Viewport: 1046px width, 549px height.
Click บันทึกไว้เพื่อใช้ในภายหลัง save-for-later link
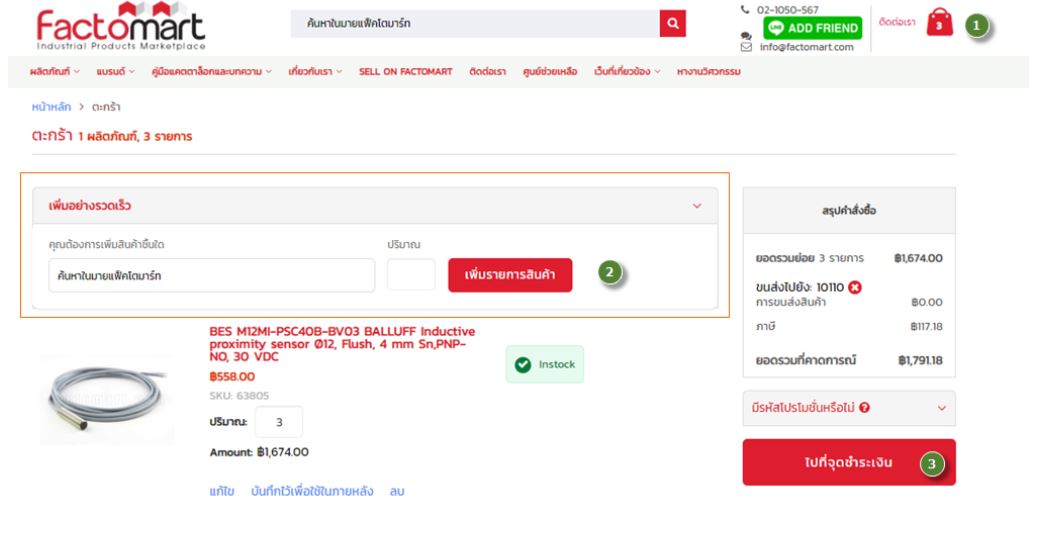click(312, 491)
